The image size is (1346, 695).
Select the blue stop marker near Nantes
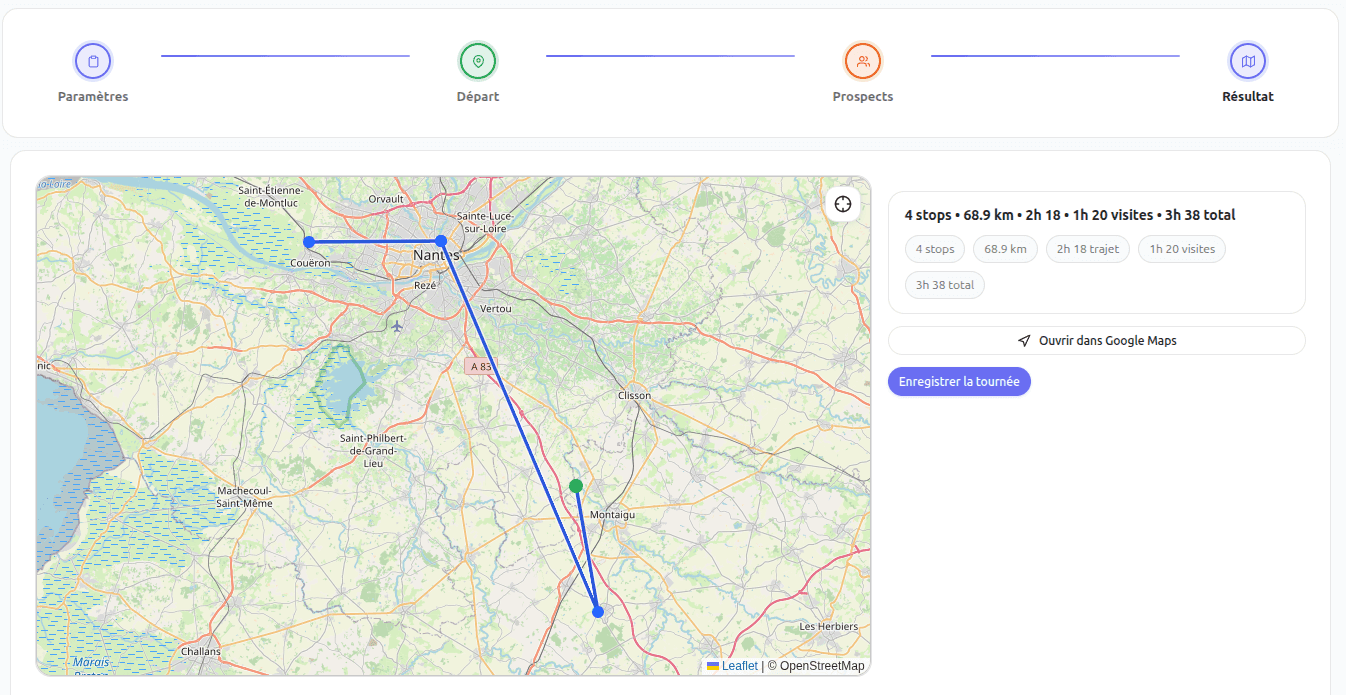[x=440, y=240]
